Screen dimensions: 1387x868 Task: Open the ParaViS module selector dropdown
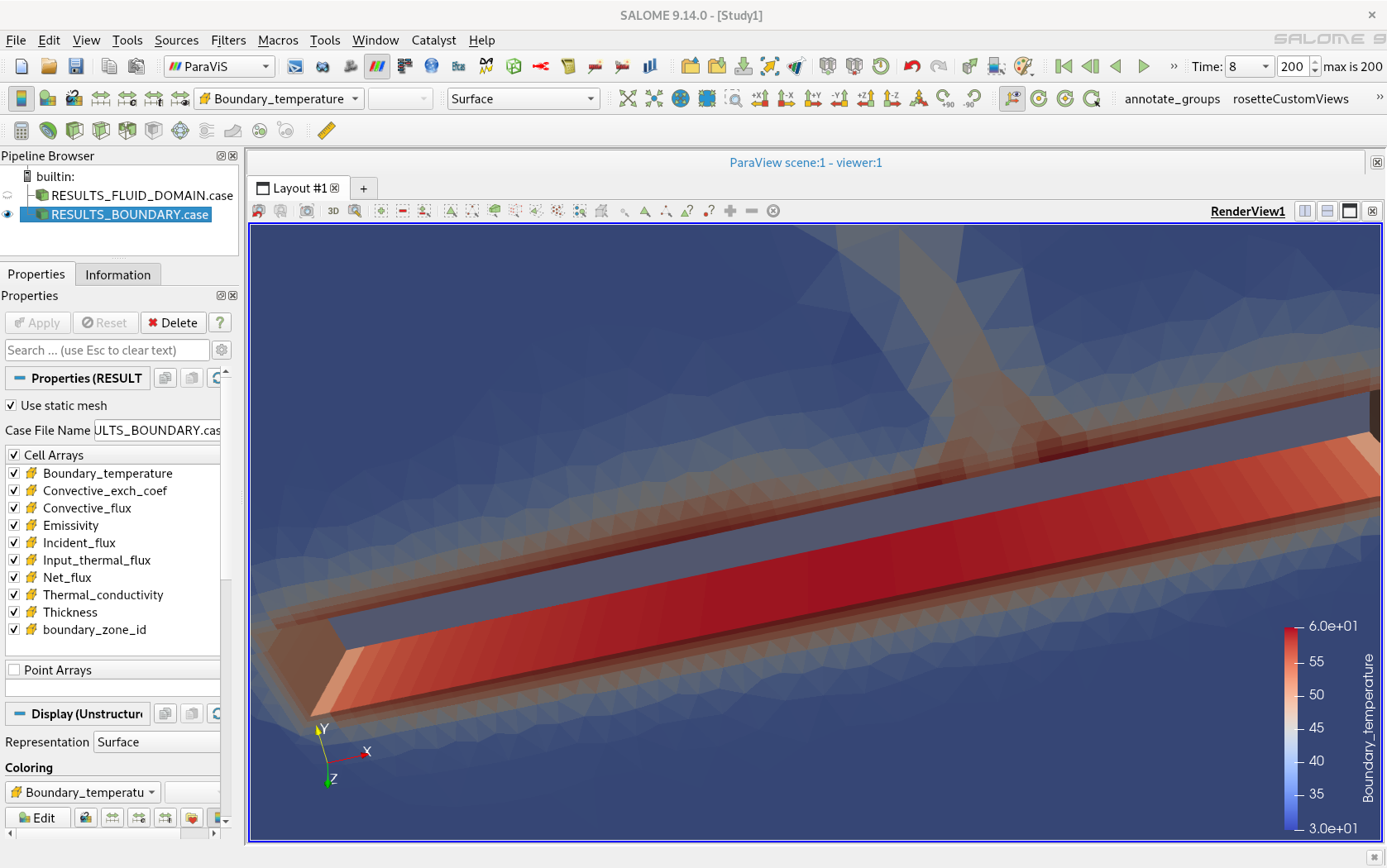[219, 67]
